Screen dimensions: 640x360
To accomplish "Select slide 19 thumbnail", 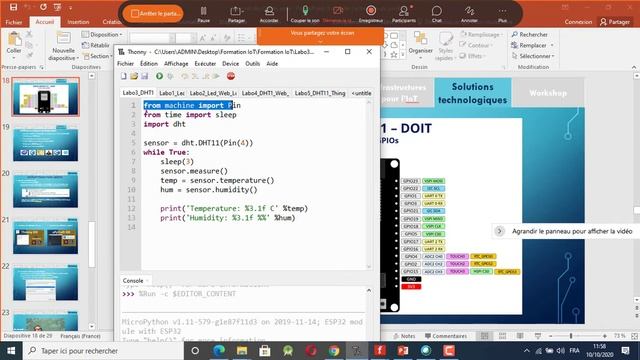I will (x=45, y=144).
